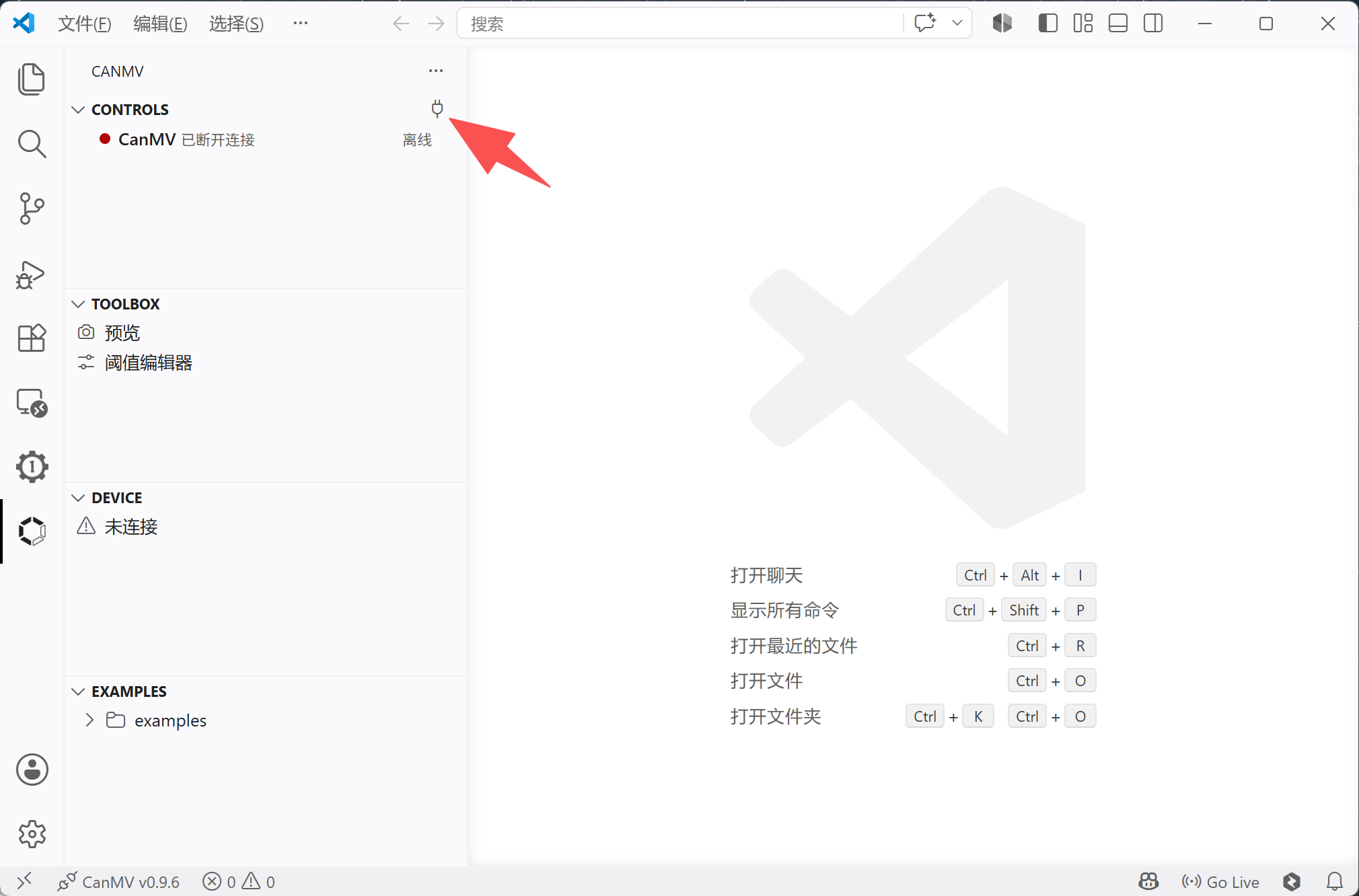This screenshot has height=896, width=1359.
Task: Go back with the left arrow
Action: click(401, 24)
